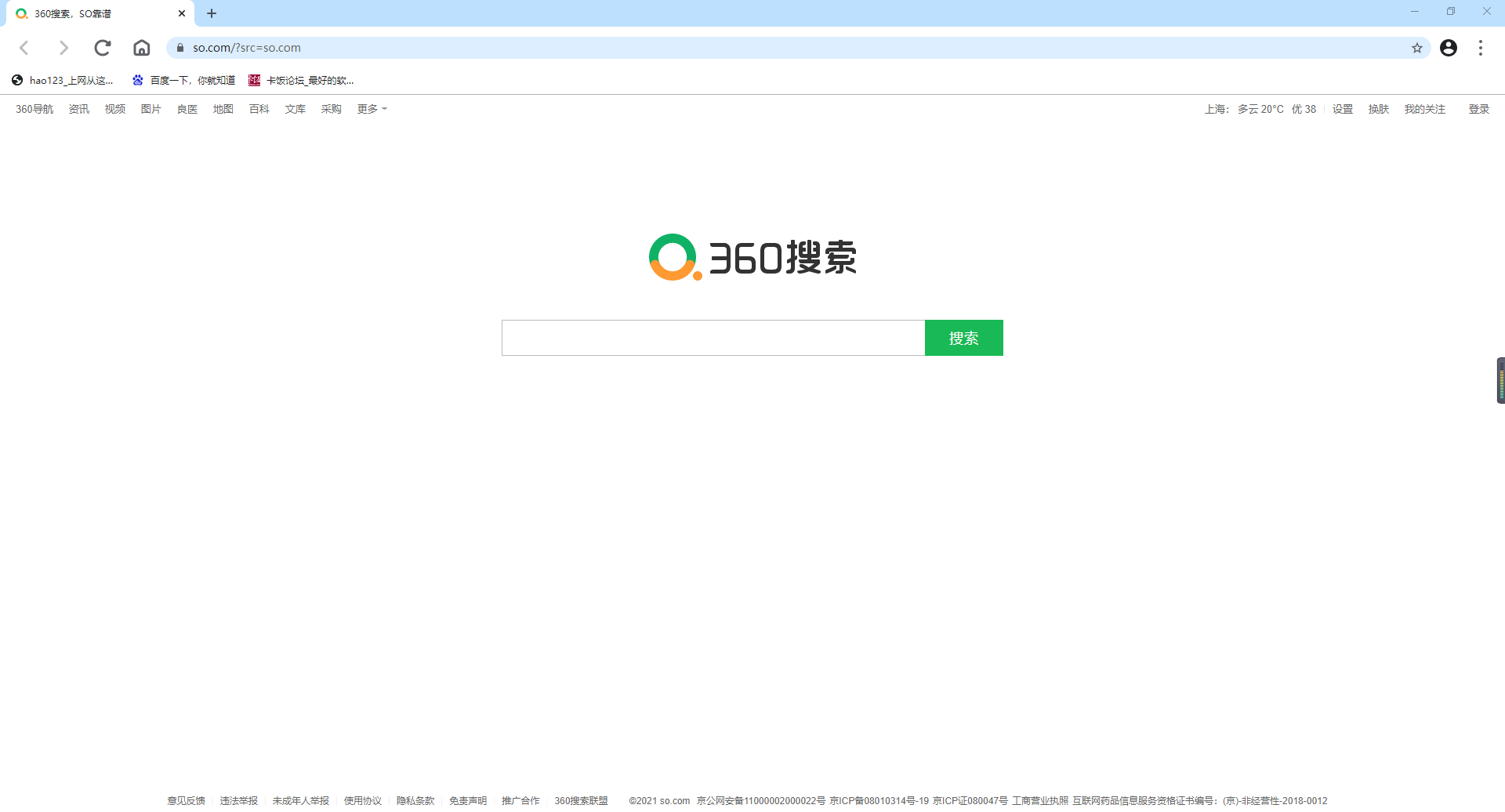
Task: Focus the main search input box
Action: click(713, 338)
